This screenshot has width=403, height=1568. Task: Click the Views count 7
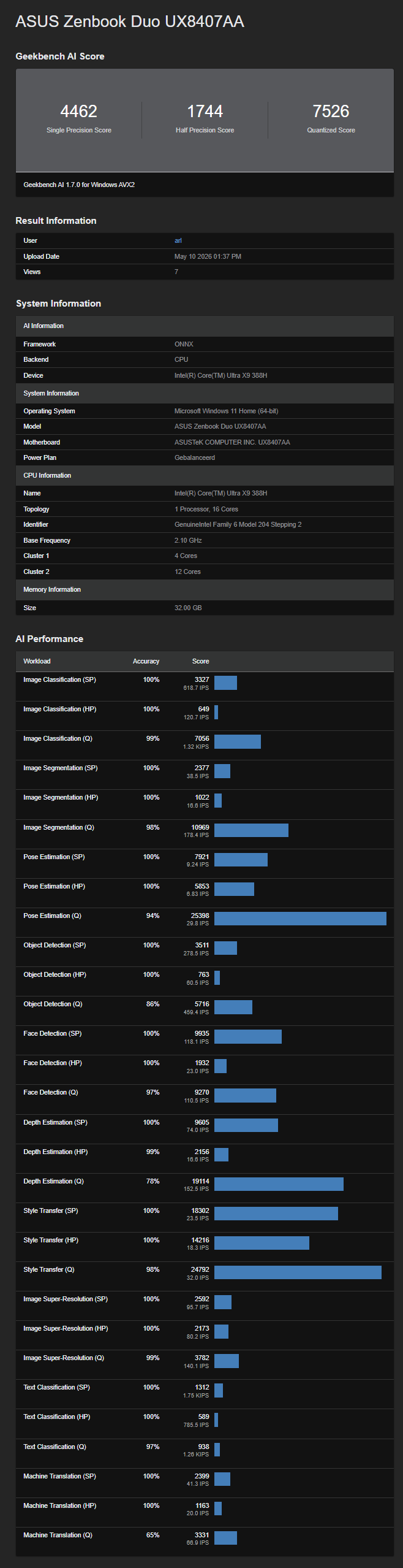pyautogui.click(x=176, y=272)
